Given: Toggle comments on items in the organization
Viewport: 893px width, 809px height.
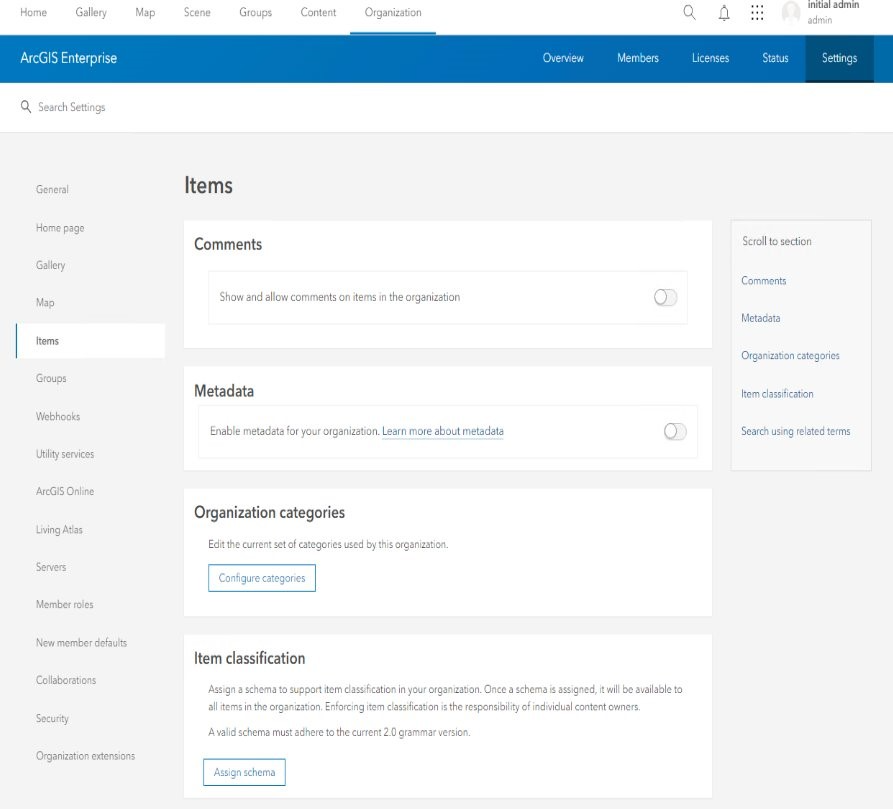Looking at the screenshot, I should 665,297.
